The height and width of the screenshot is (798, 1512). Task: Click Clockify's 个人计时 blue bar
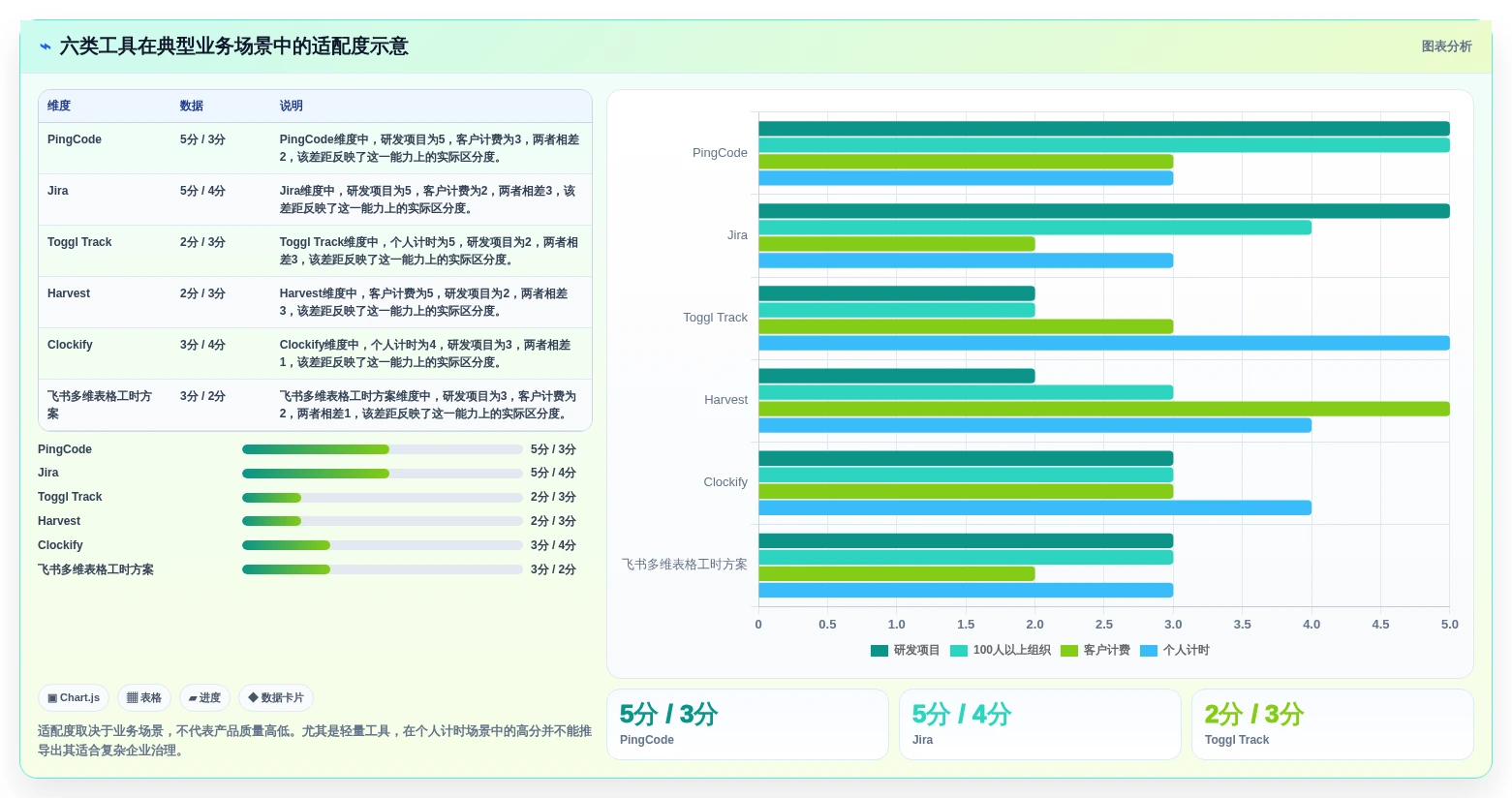point(1034,507)
